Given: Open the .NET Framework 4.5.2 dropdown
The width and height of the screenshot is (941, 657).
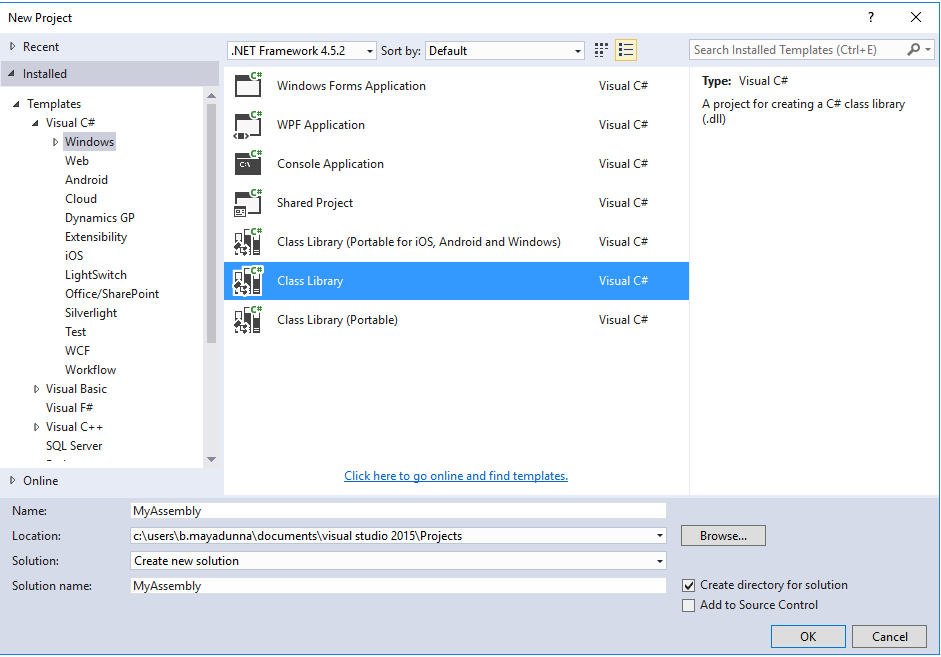Looking at the screenshot, I should point(302,51).
